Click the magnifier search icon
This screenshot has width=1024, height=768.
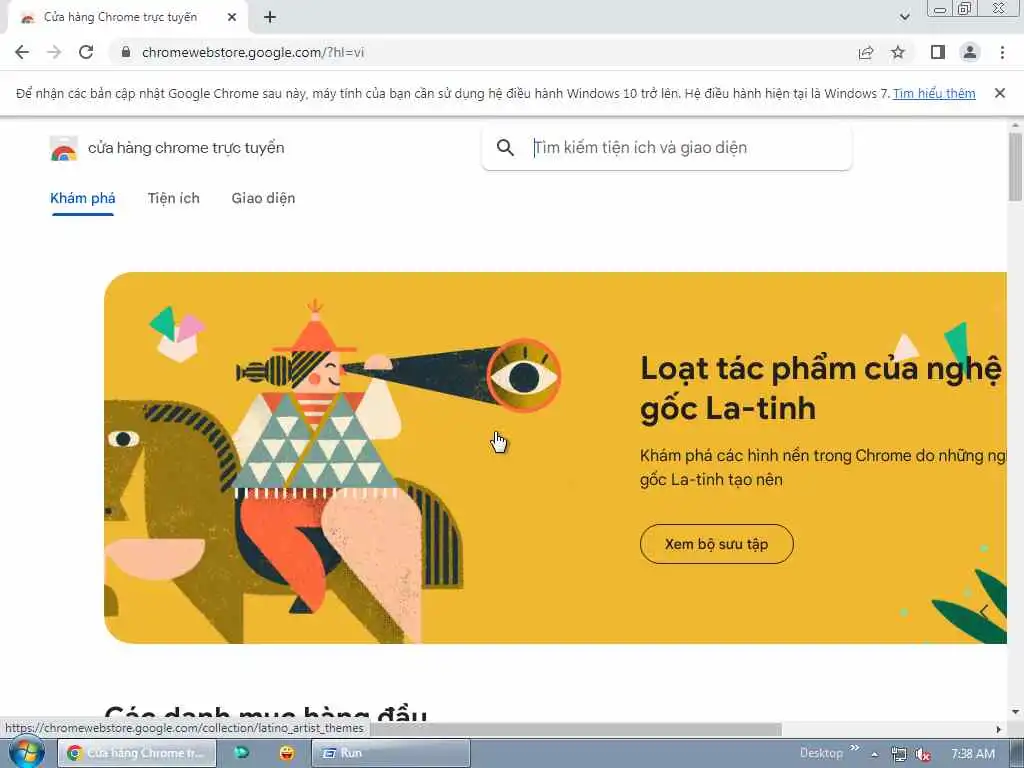pos(505,148)
